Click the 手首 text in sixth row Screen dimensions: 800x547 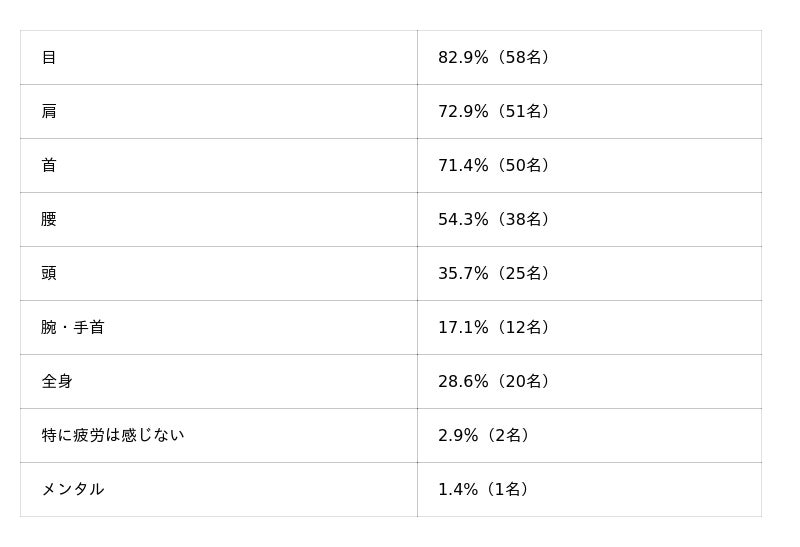pyautogui.click(x=88, y=328)
